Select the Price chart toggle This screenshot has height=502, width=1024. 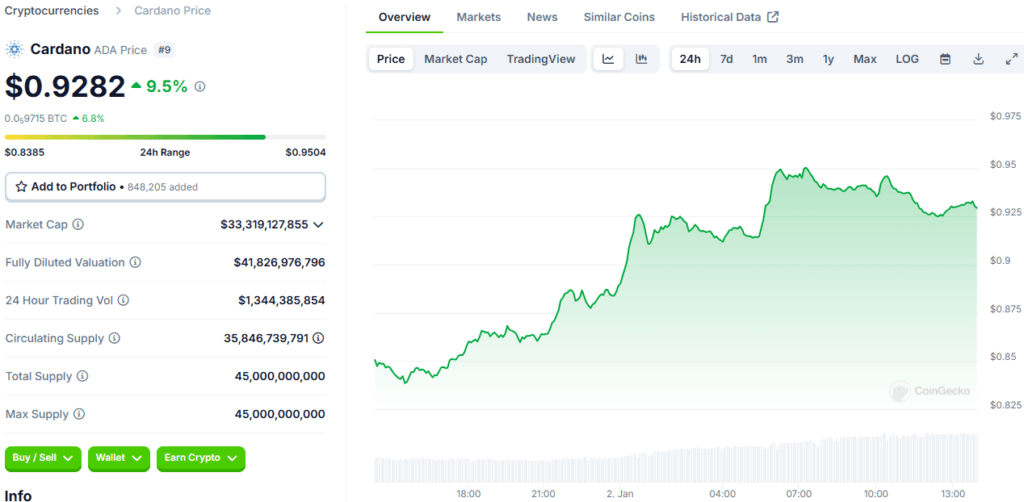(391, 59)
